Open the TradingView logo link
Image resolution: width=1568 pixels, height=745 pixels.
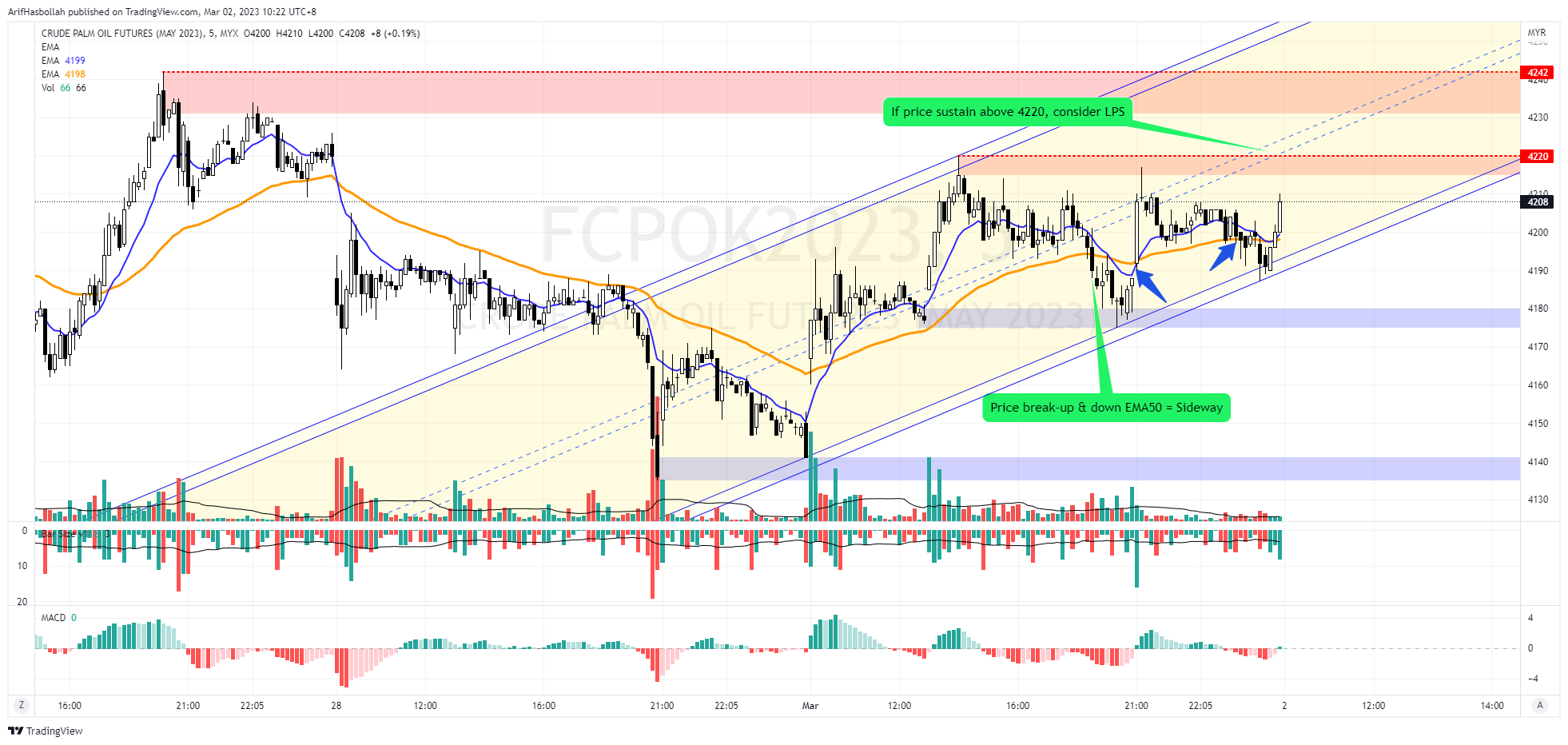(46, 731)
